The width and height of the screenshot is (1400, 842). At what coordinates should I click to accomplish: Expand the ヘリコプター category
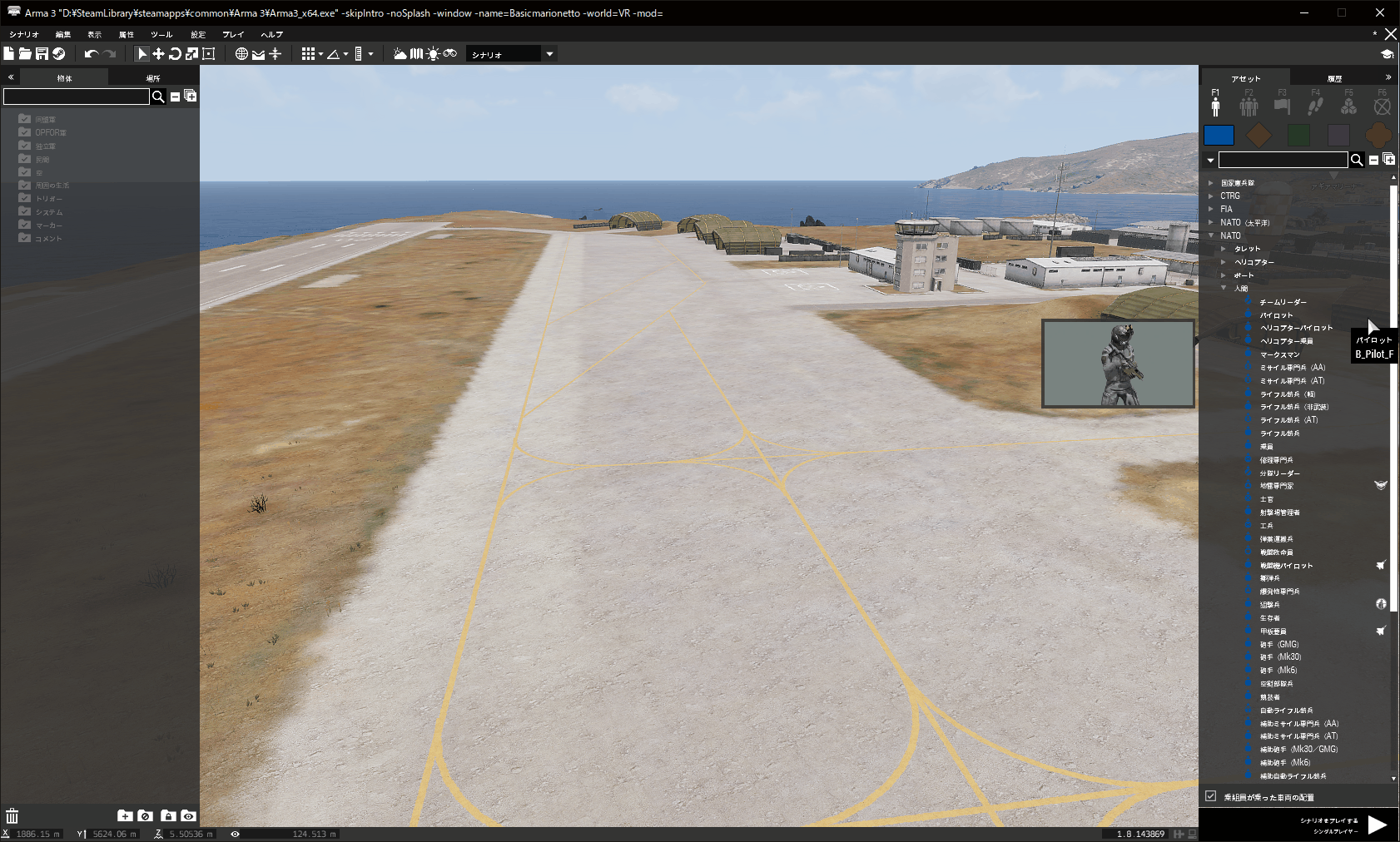tap(1224, 261)
